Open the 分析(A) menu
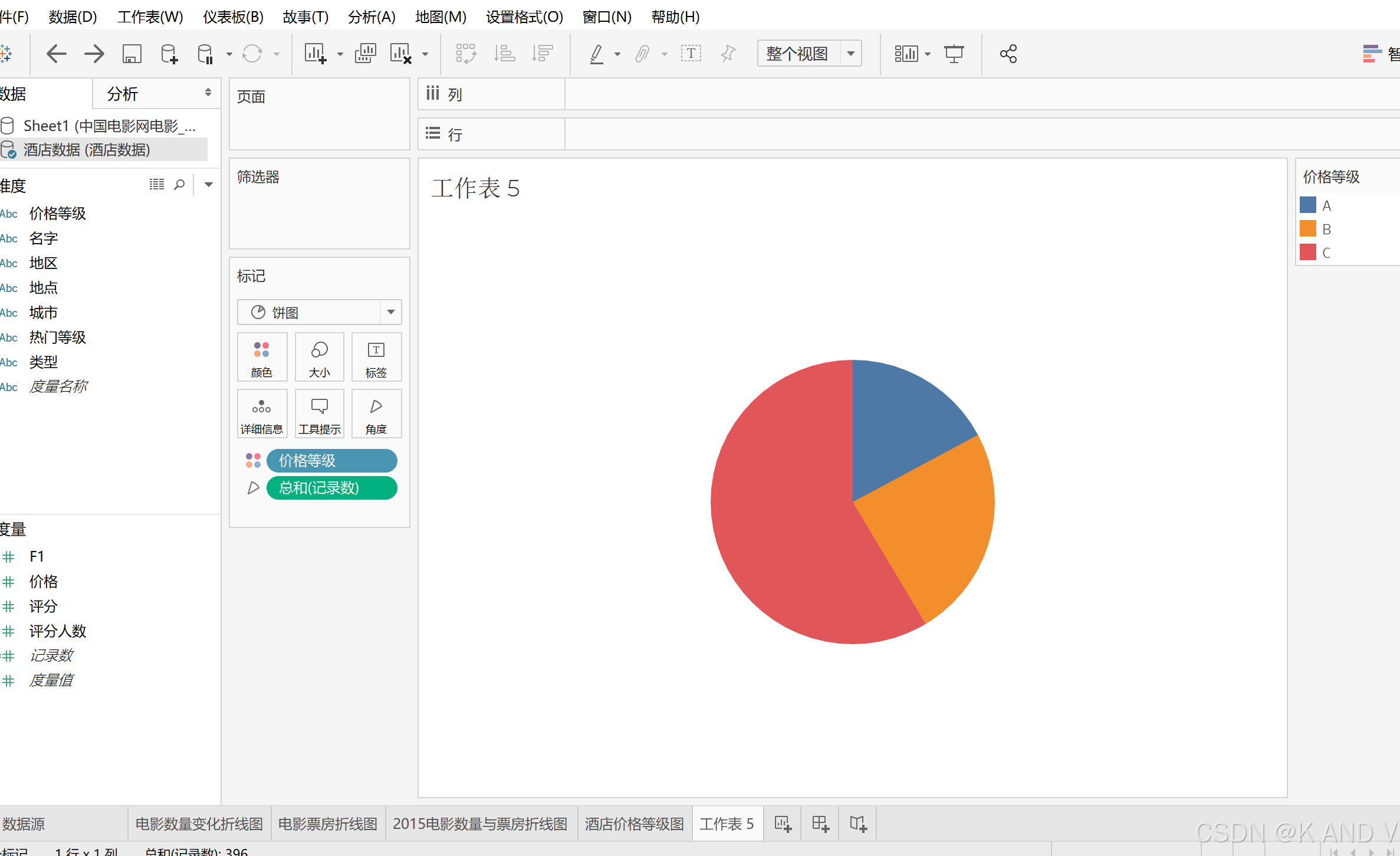Viewport: 1400px width, 856px height. (x=372, y=17)
